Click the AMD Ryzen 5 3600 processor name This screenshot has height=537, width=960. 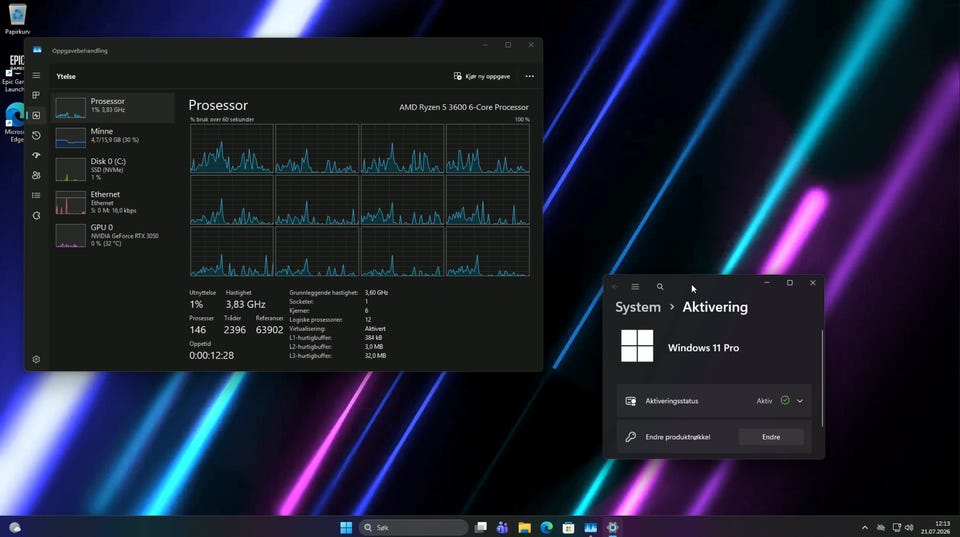(463, 107)
